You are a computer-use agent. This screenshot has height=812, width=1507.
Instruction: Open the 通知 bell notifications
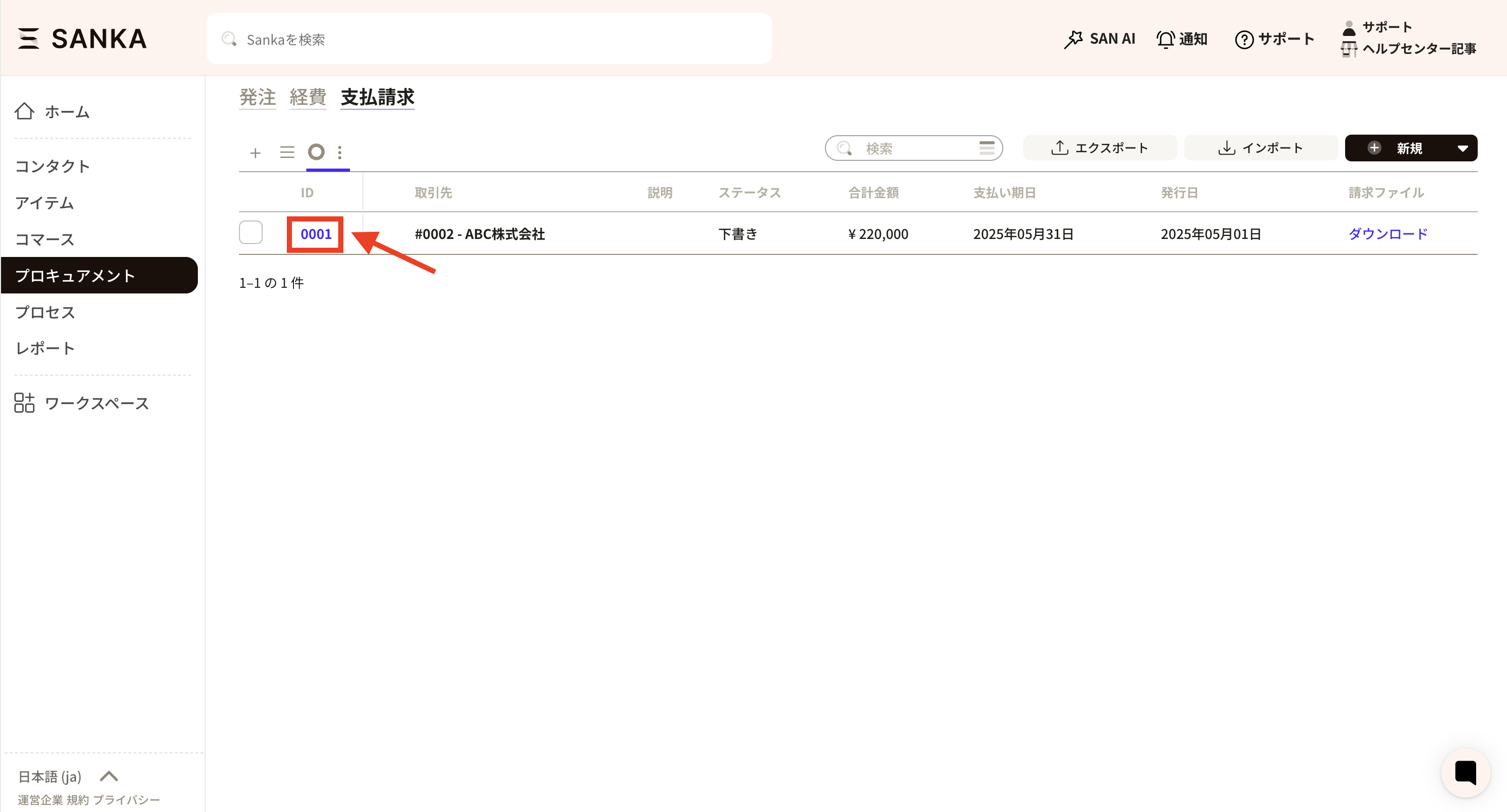(x=1182, y=39)
